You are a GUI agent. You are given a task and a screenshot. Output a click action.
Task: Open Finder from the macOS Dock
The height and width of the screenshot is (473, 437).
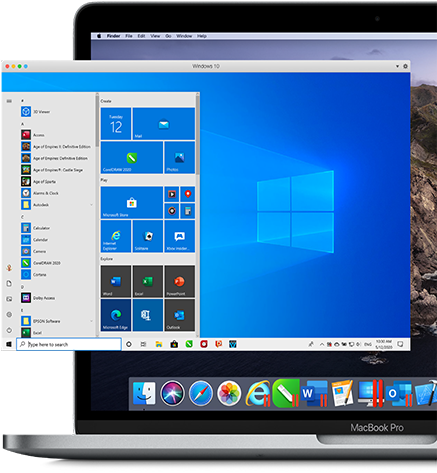(144, 393)
